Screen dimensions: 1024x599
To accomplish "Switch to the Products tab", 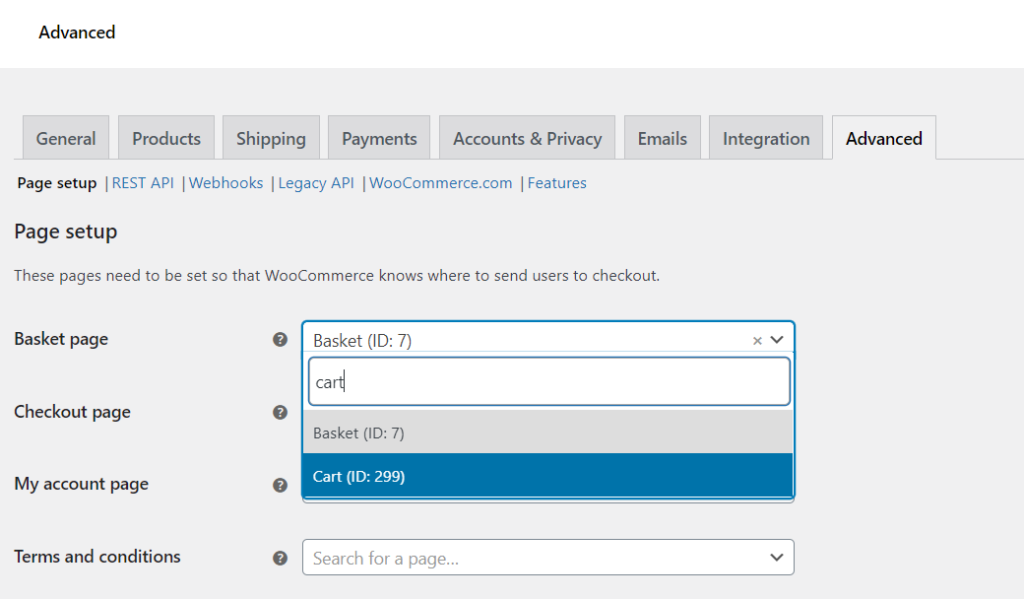I will (x=166, y=138).
